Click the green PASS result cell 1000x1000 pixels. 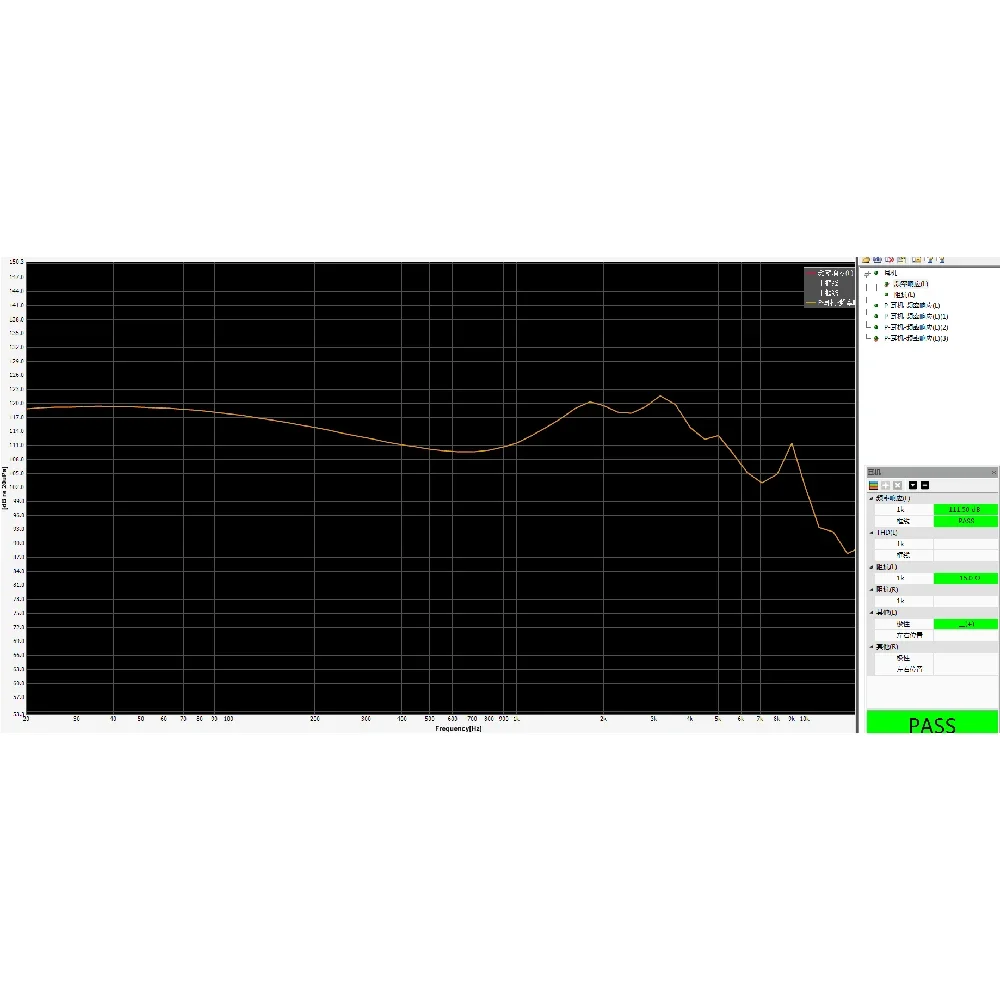pyautogui.click(x=965, y=521)
